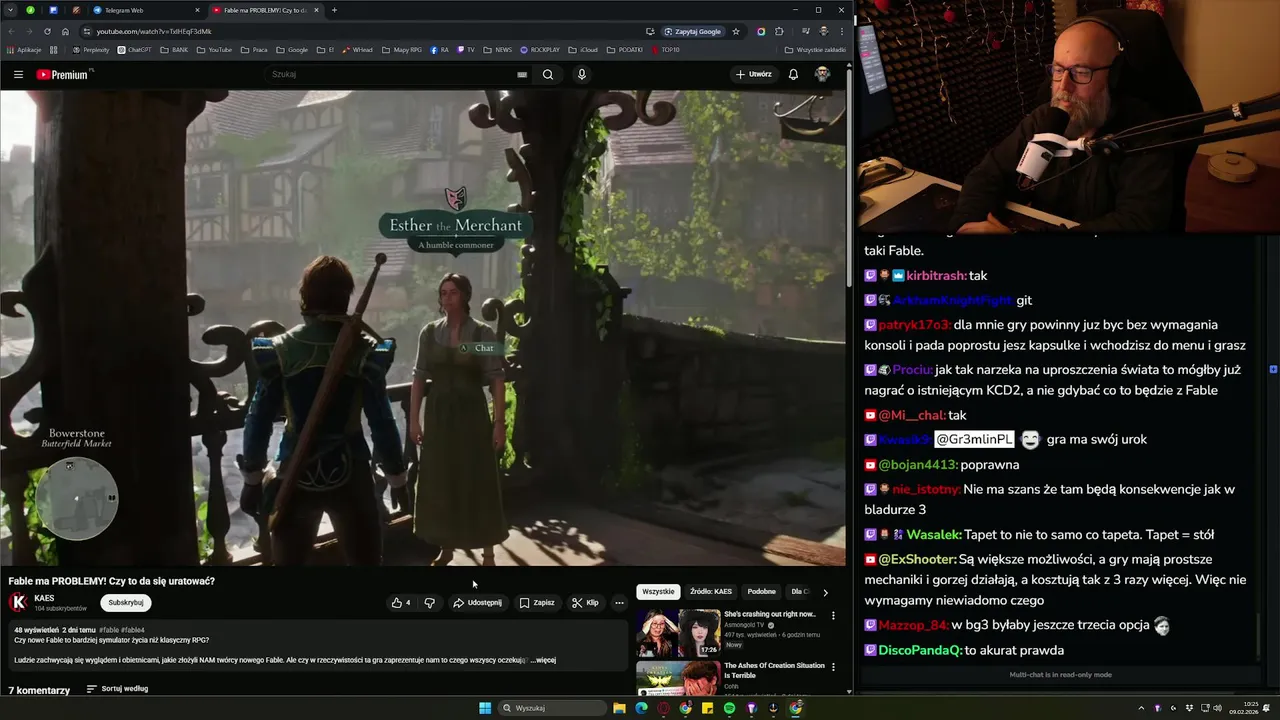The height and width of the screenshot is (720, 1280).
Task: Click the #fable hashtag link
Action: [108, 630]
